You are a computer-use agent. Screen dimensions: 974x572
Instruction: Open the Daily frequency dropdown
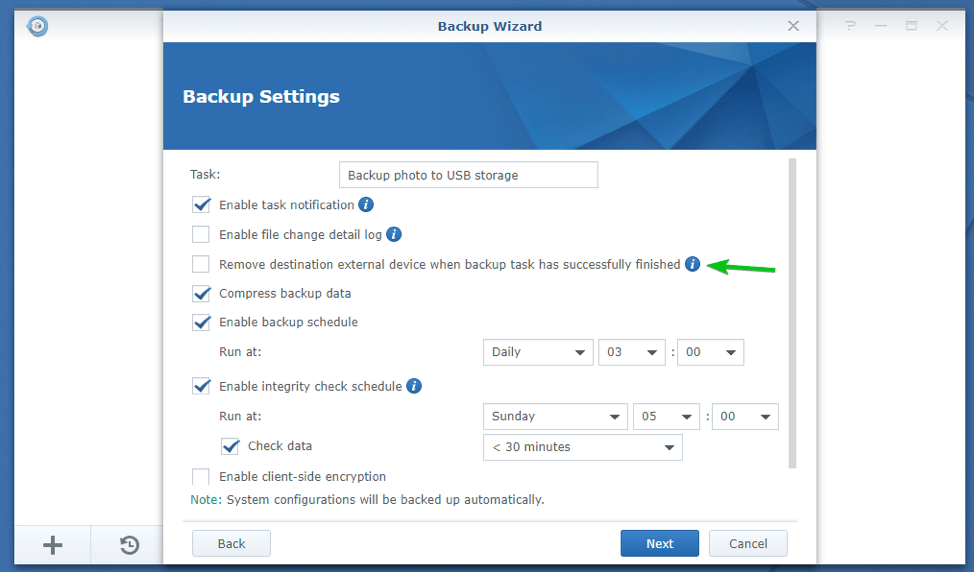tap(538, 352)
